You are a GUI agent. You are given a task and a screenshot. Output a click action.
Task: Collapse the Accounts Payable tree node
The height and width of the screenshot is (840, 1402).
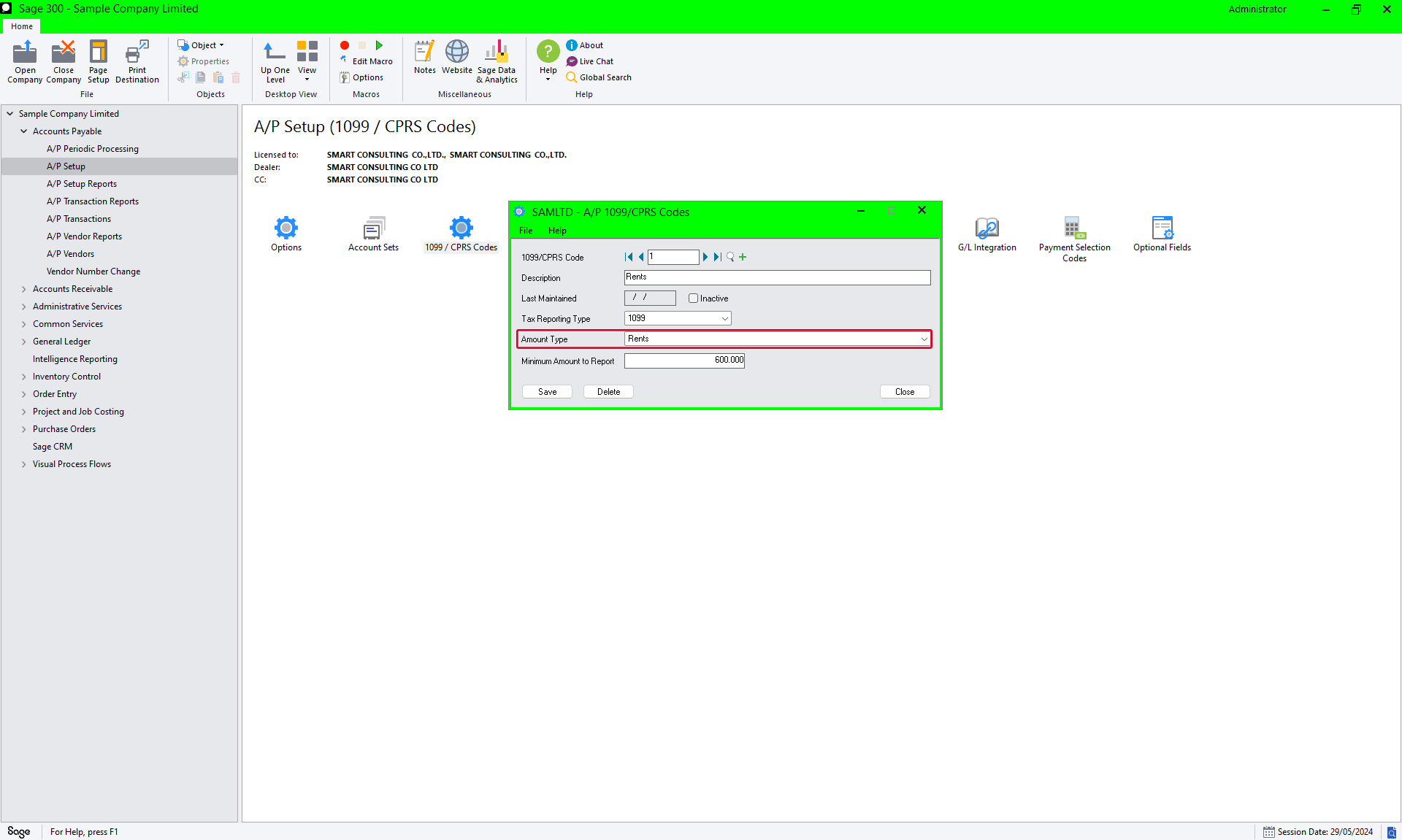coord(24,131)
